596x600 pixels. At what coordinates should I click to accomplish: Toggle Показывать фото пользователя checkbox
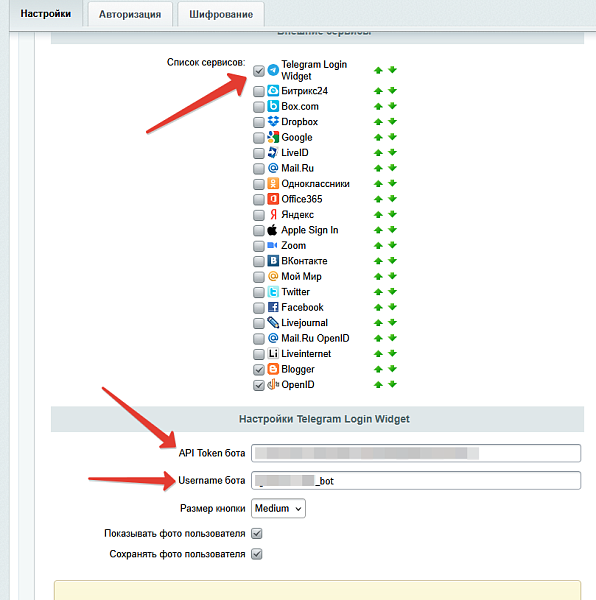pyautogui.click(x=257, y=533)
